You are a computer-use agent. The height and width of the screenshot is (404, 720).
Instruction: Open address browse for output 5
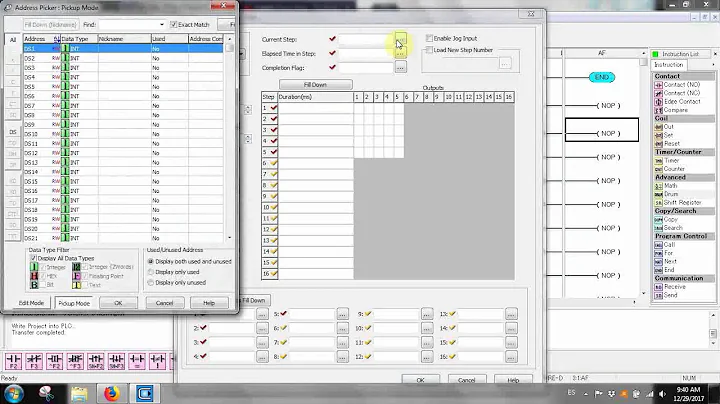(x=342, y=314)
